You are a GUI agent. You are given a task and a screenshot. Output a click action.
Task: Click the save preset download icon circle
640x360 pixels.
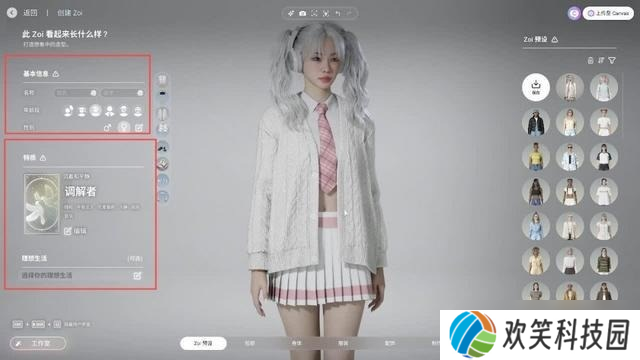click(x=536, y=87)
